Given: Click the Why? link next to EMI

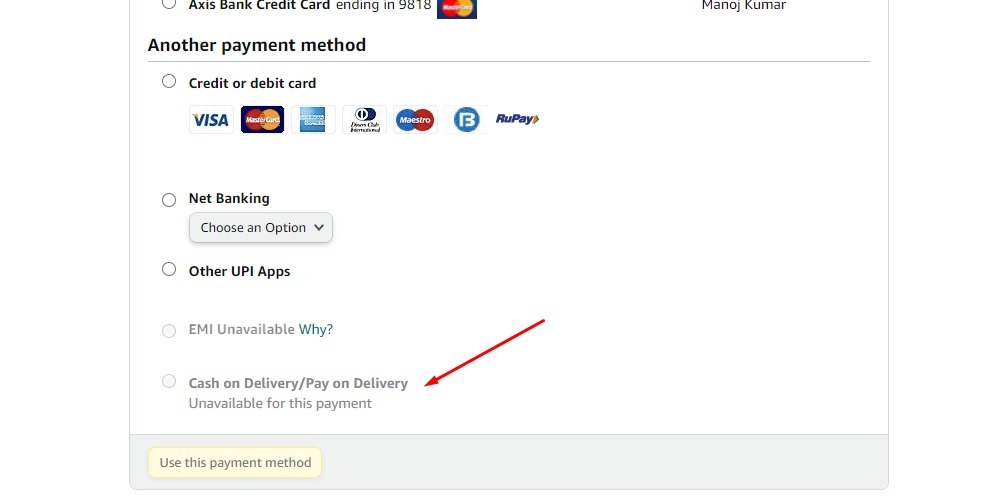Looking at the screenshot, I should tap(315, 329).
